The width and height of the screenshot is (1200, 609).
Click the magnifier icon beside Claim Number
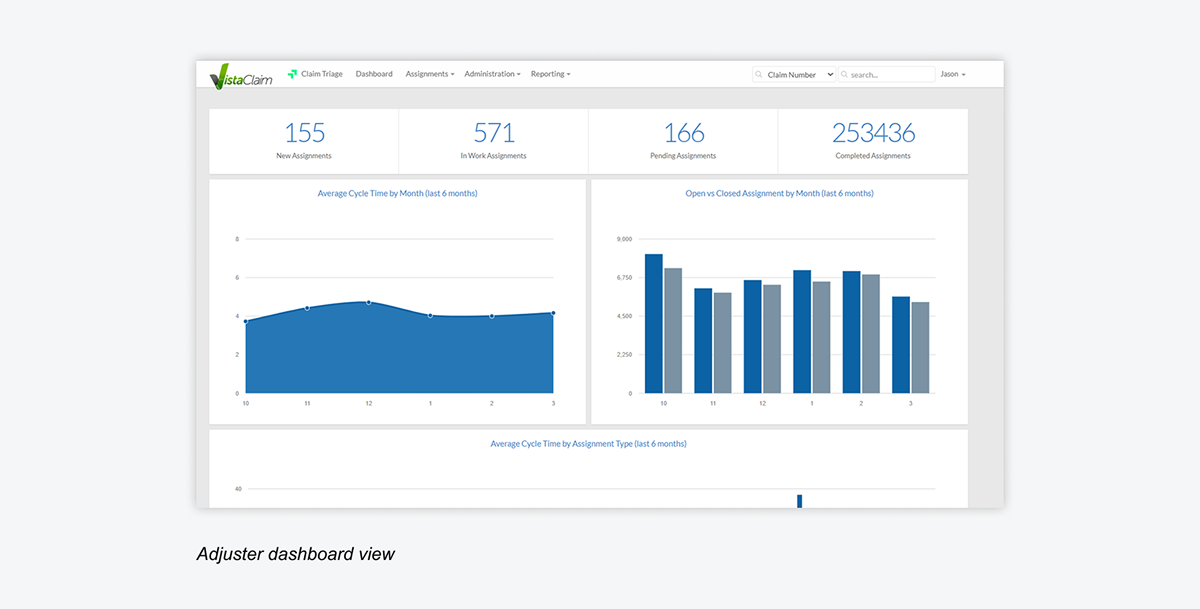pos(760,75)
